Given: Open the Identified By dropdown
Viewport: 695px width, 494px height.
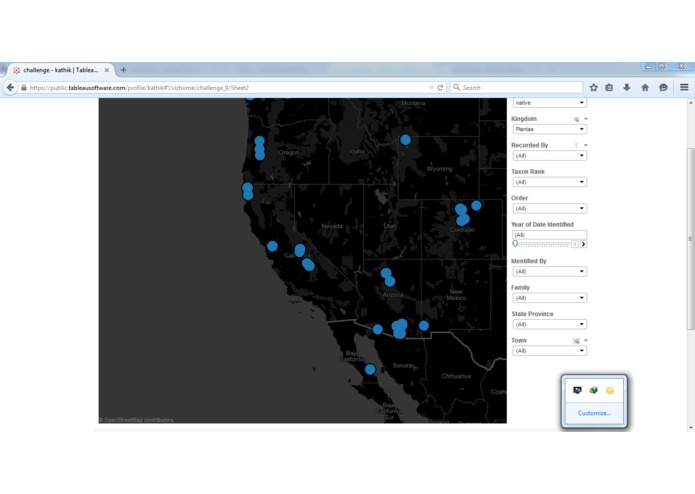Looking at the screenshot, I should (x=550, y=271).
